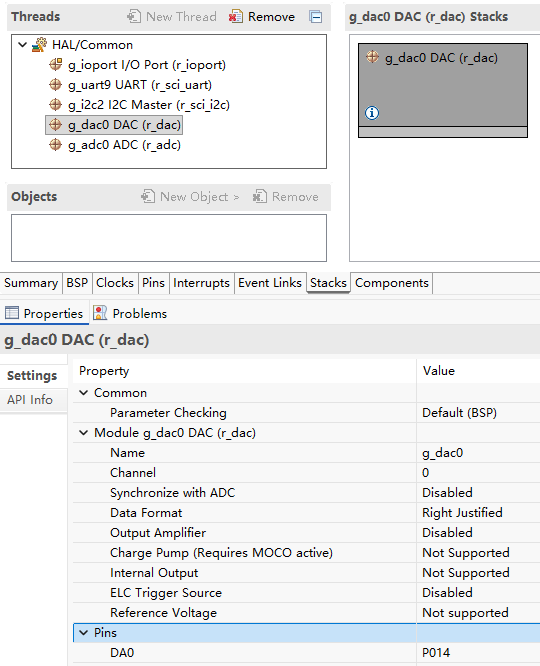
Task: Select the Charge Pump property row label
Action: click(221, 553)
